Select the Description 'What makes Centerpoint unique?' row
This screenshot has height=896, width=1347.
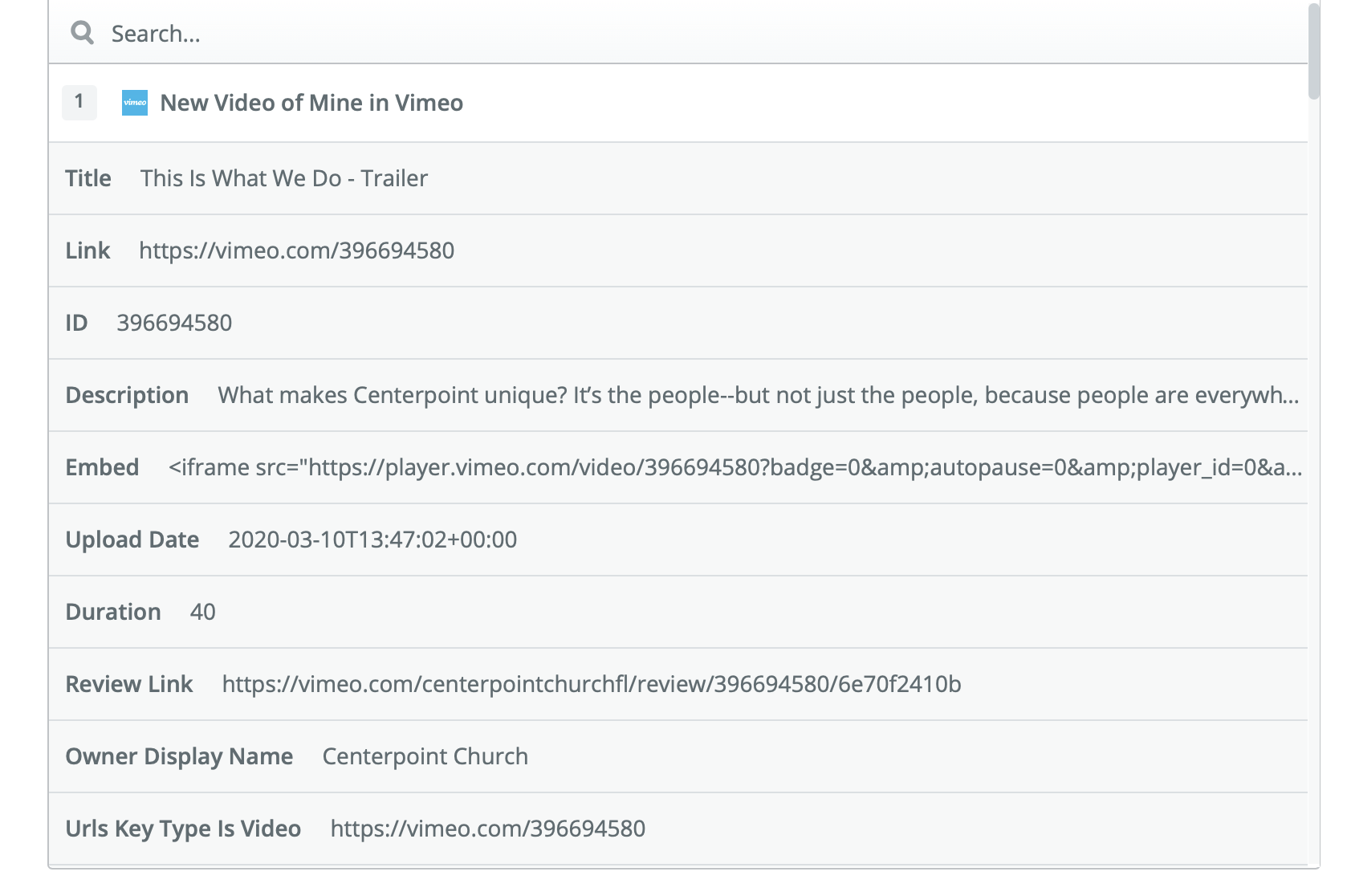click(x=678, y=395)
